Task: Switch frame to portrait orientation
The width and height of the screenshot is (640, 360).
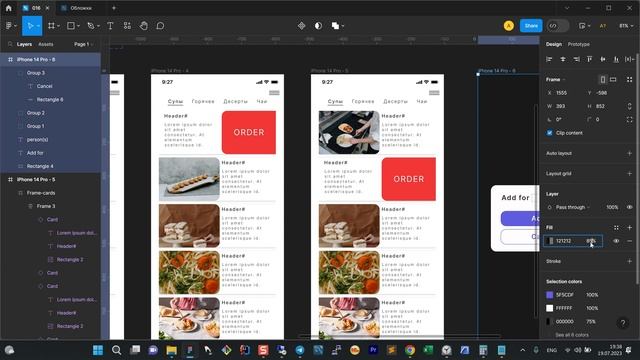Action: (x=602, y=80)
